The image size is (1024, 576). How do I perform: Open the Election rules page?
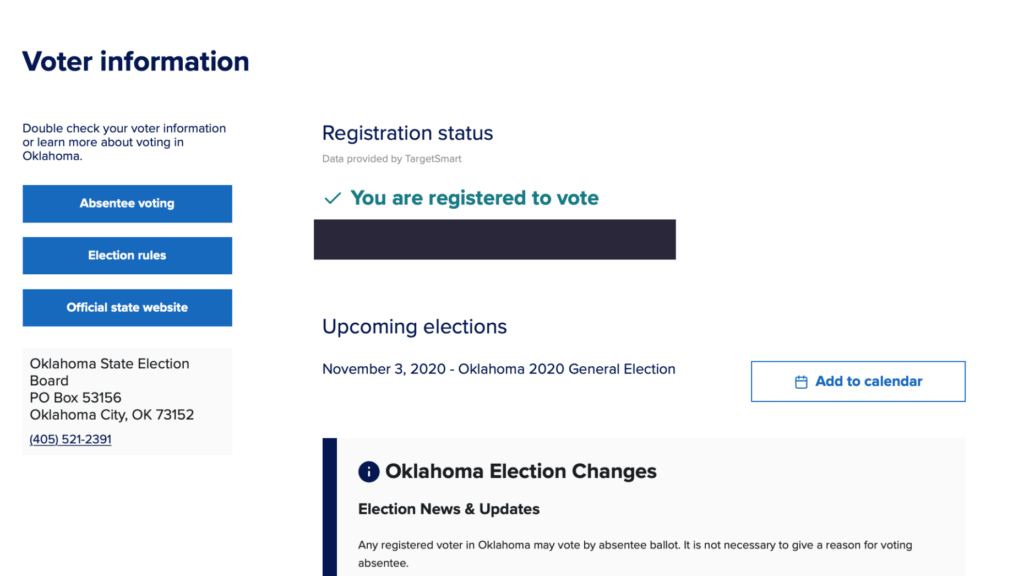click(127, 255)
